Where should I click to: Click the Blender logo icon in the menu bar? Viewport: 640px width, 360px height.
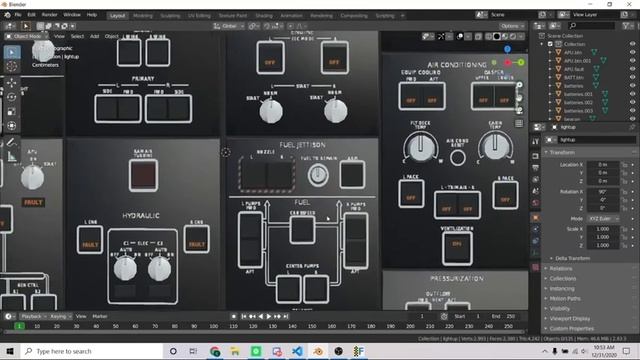tap(7, 15)
